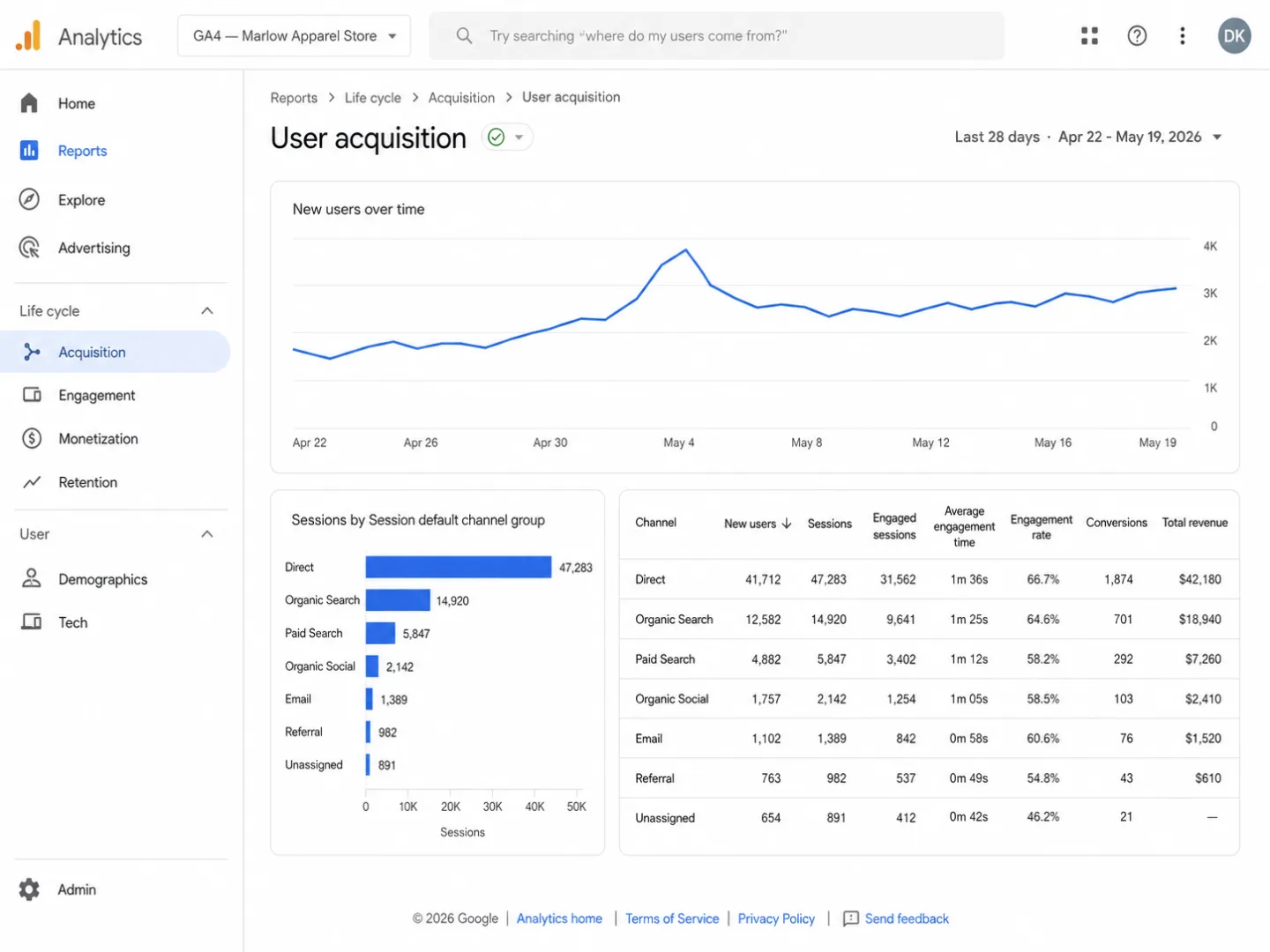Click Organic Search row in table
Image resolution: width=1270 pixels, height=952 pixels.
pyautogui.click(x=929, y=620)
